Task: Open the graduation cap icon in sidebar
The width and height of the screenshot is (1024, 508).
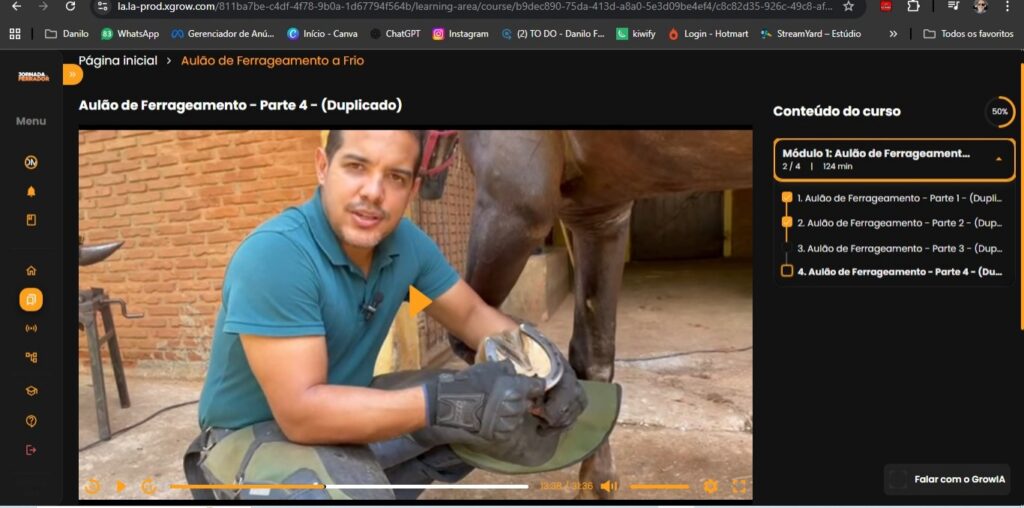Action: point(31,391)
